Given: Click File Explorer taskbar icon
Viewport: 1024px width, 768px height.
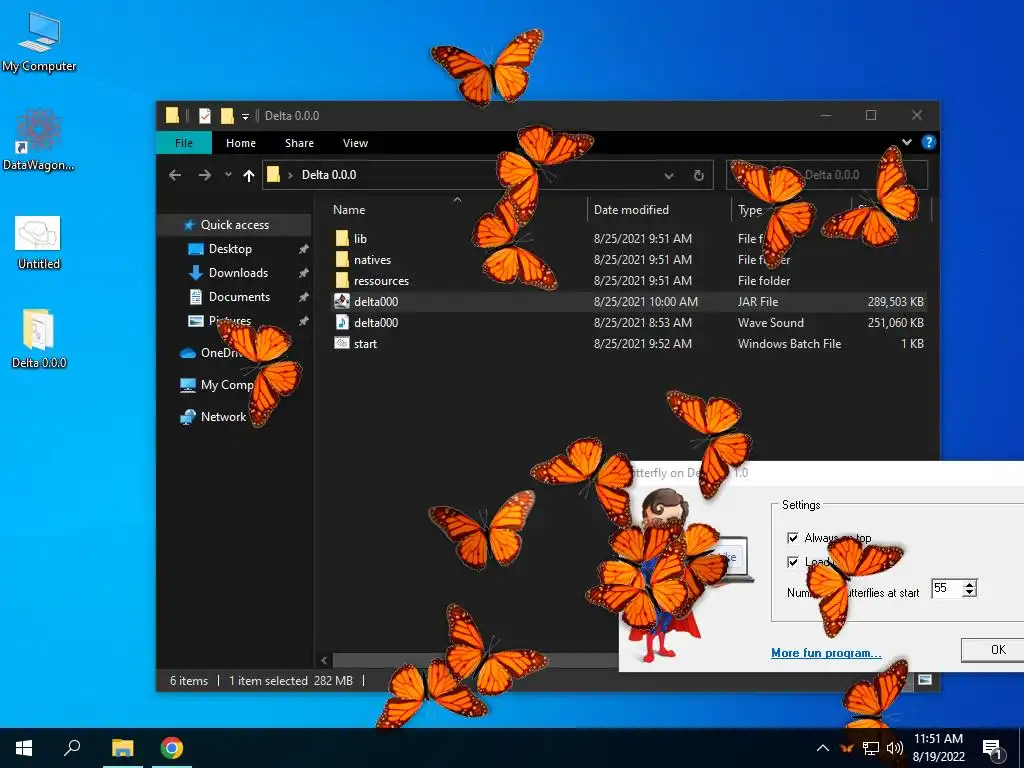Looking at the screenshot, I should tap(122, 748).
